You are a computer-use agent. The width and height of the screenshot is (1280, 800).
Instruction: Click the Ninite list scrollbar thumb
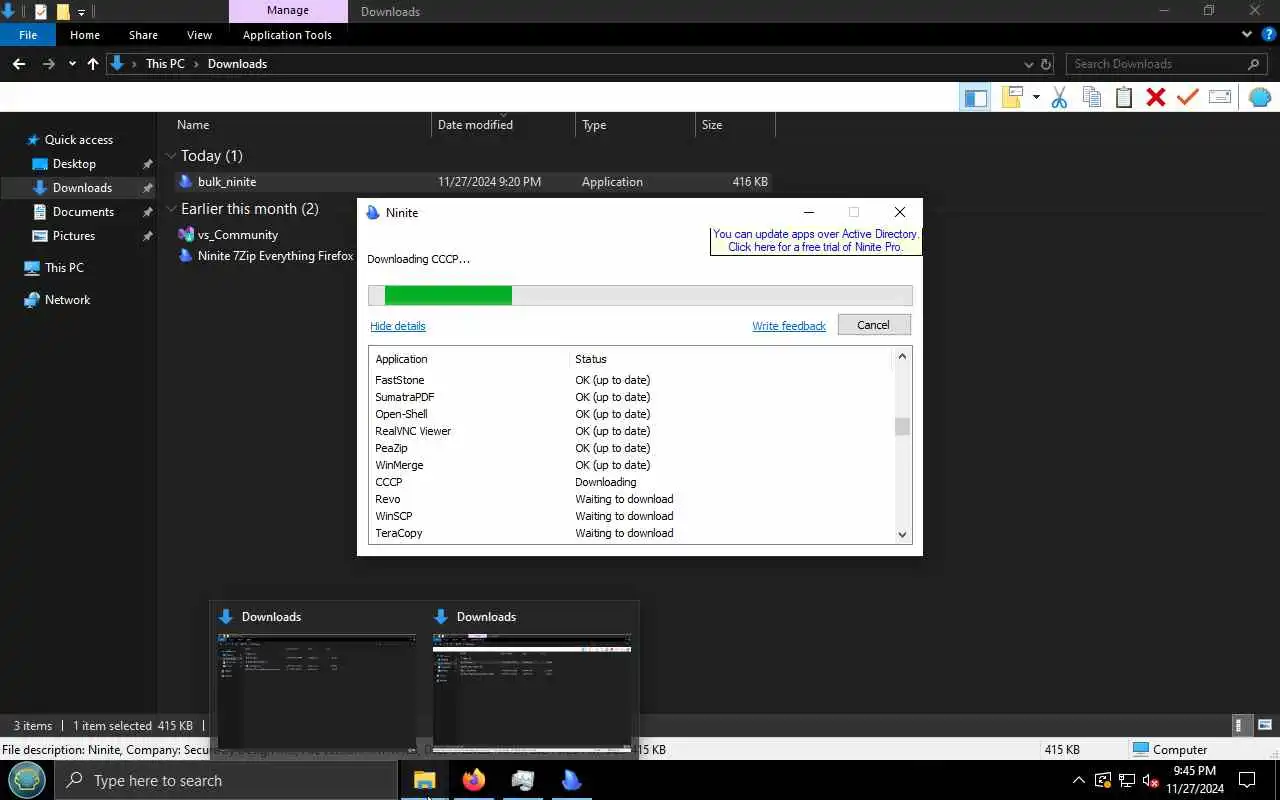point(902,427)
